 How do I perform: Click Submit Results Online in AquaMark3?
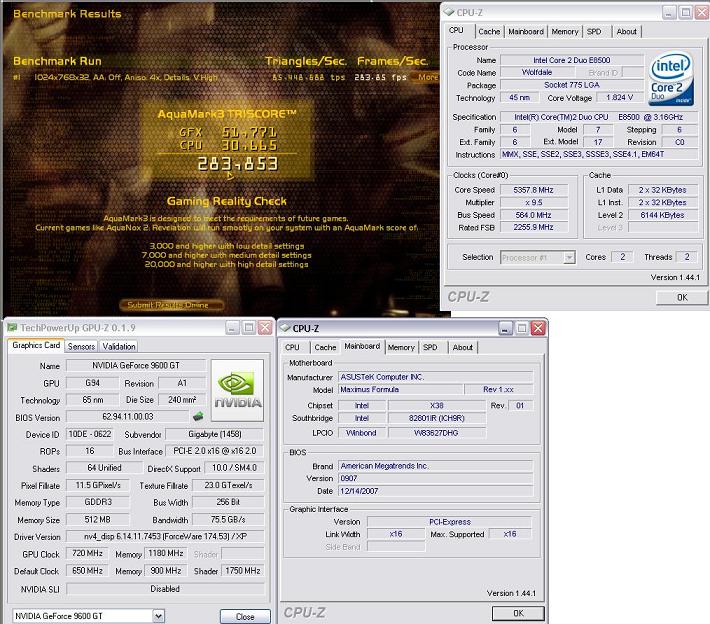click(172, 305)
